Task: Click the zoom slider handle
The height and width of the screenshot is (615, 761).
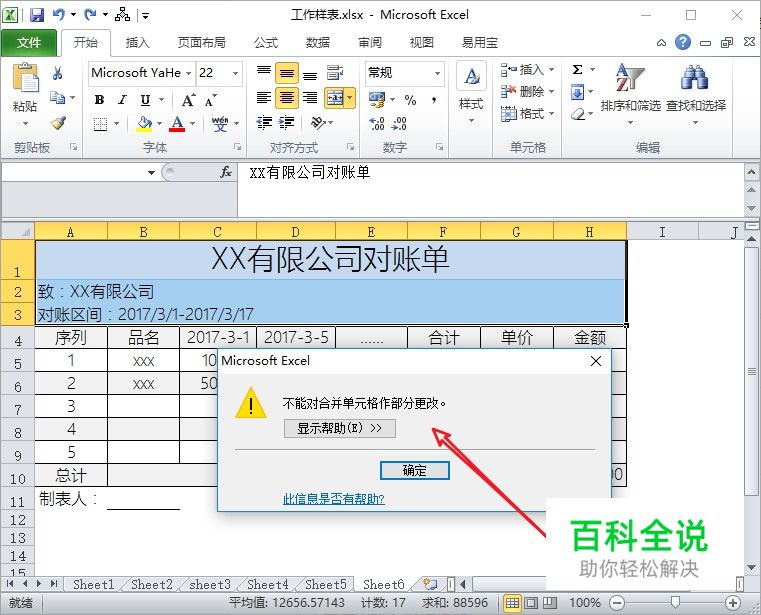Action: click(675, 602)
